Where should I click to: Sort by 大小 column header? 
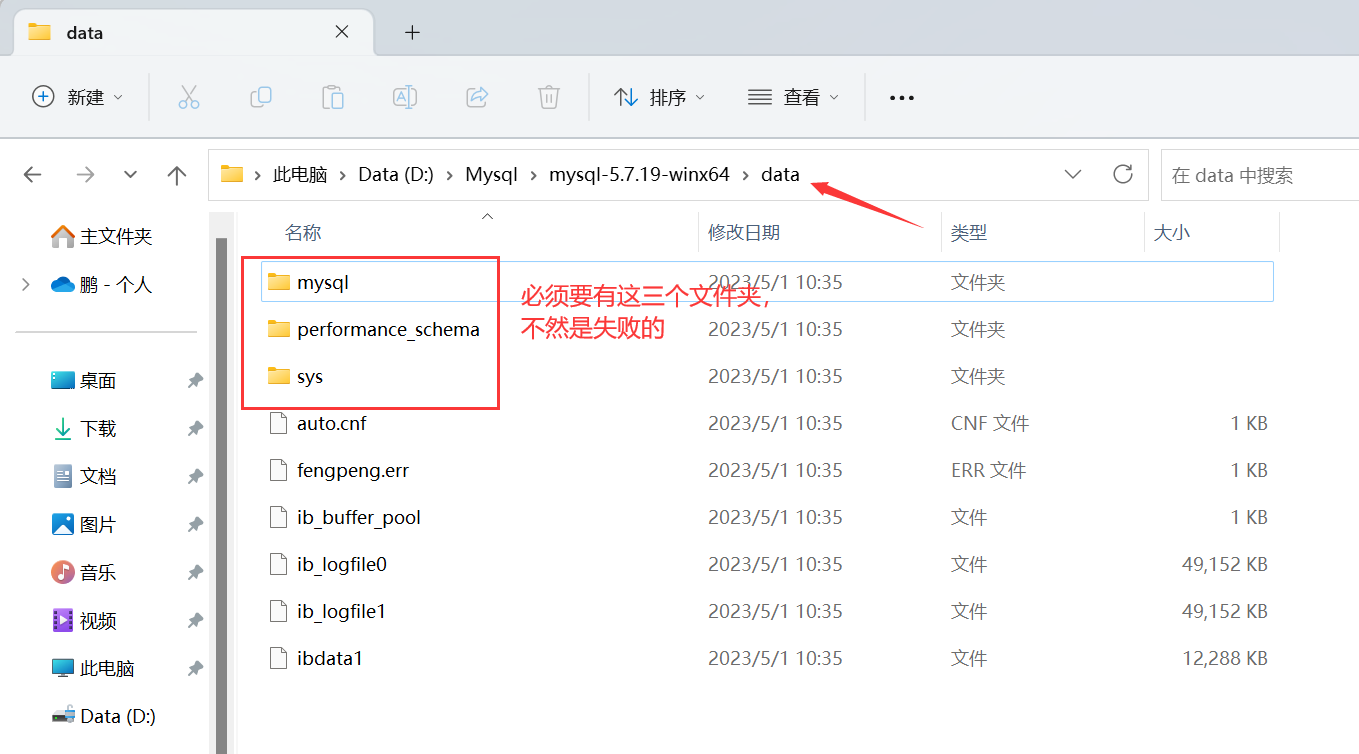coord(1172,233)
